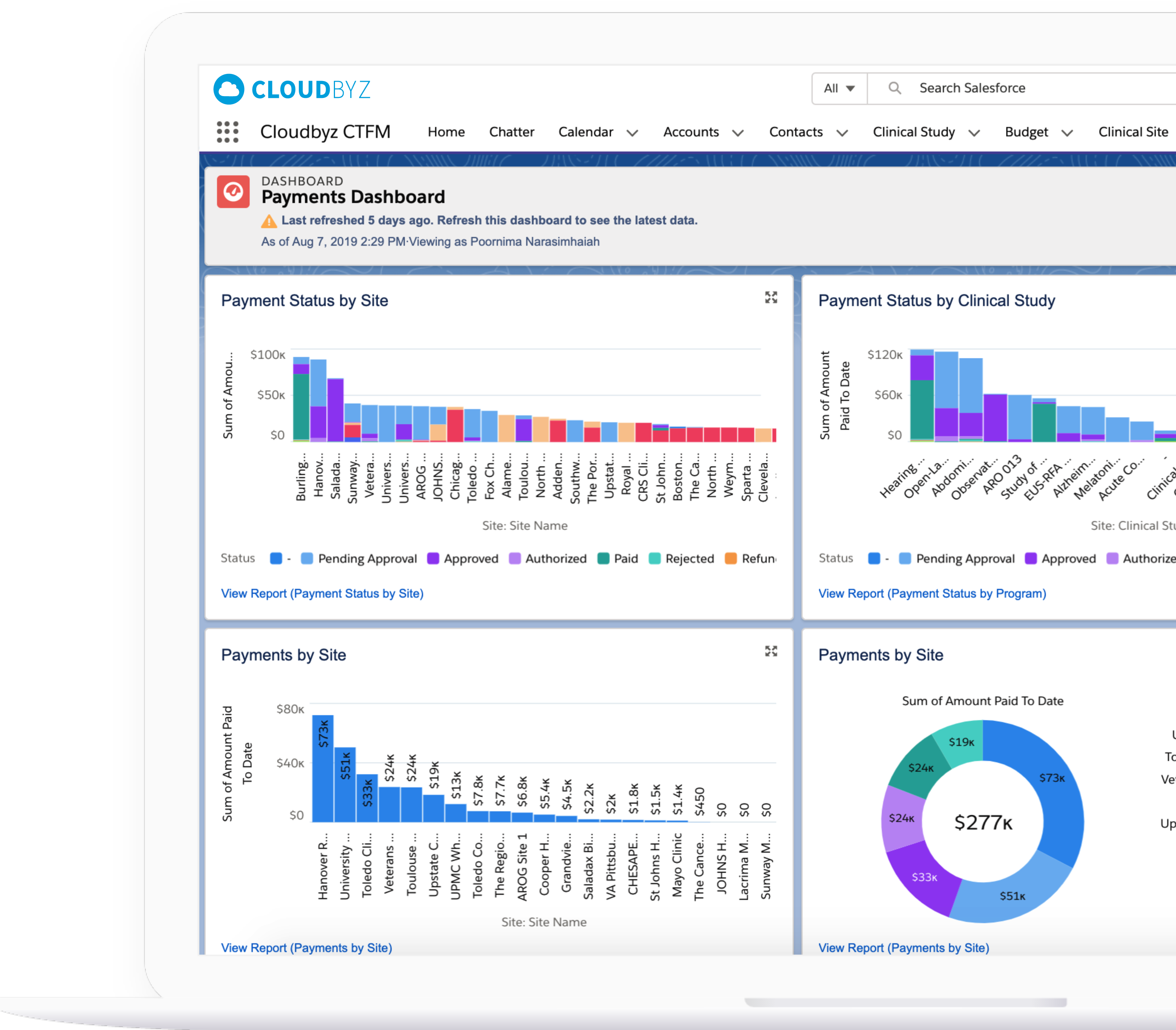1176x1030 pixels.
Task: Open the All search scope dropdown
Action: [839, 89]
